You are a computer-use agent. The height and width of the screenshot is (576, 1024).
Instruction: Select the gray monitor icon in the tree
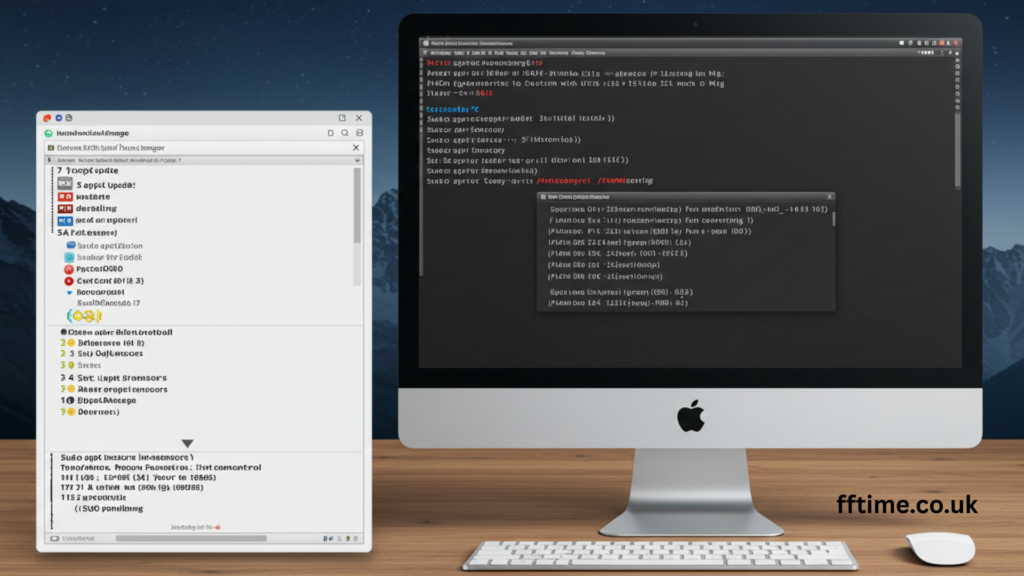click(x=65, y=184)
